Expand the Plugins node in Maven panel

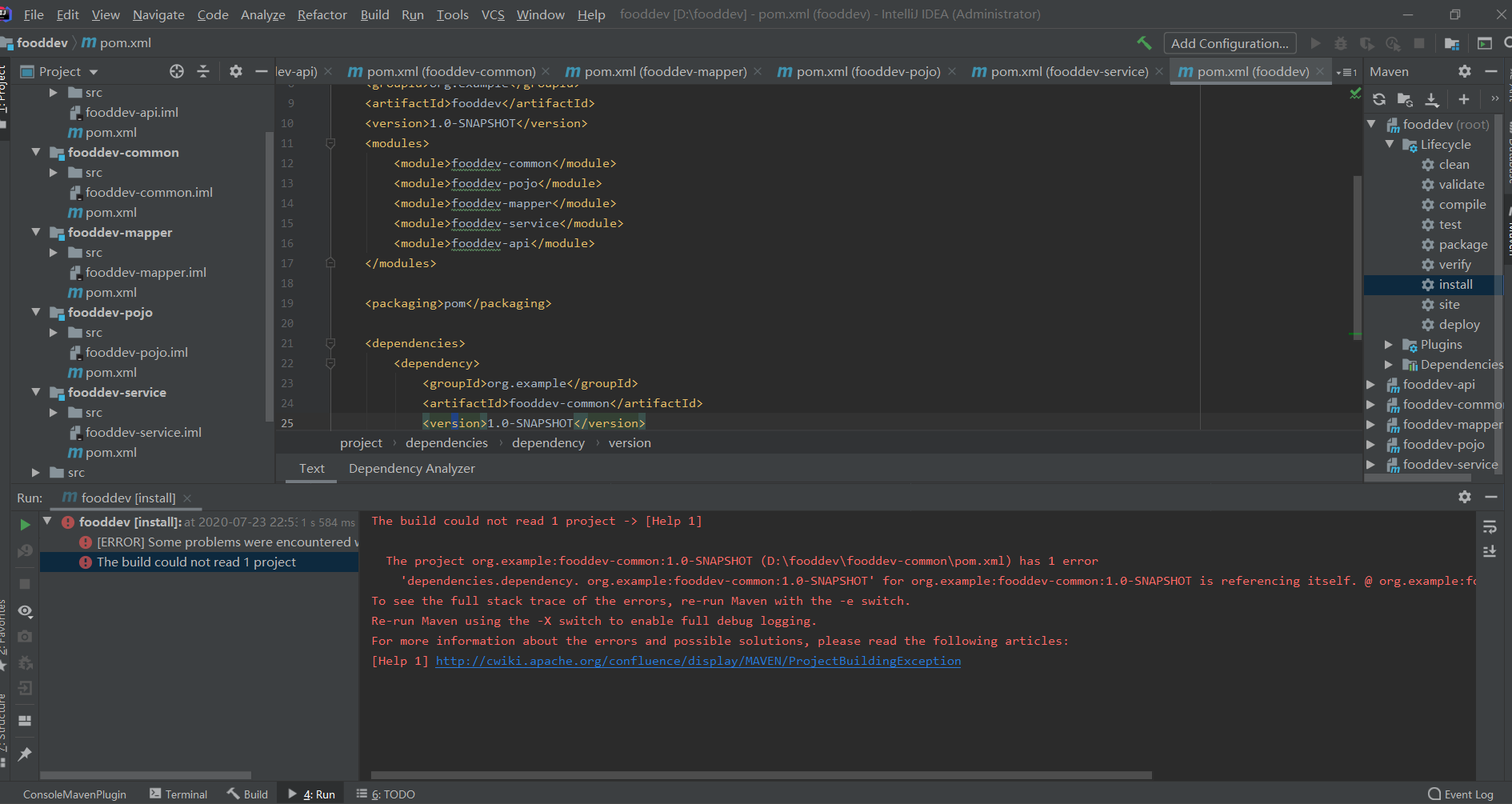coord(1389,344)
